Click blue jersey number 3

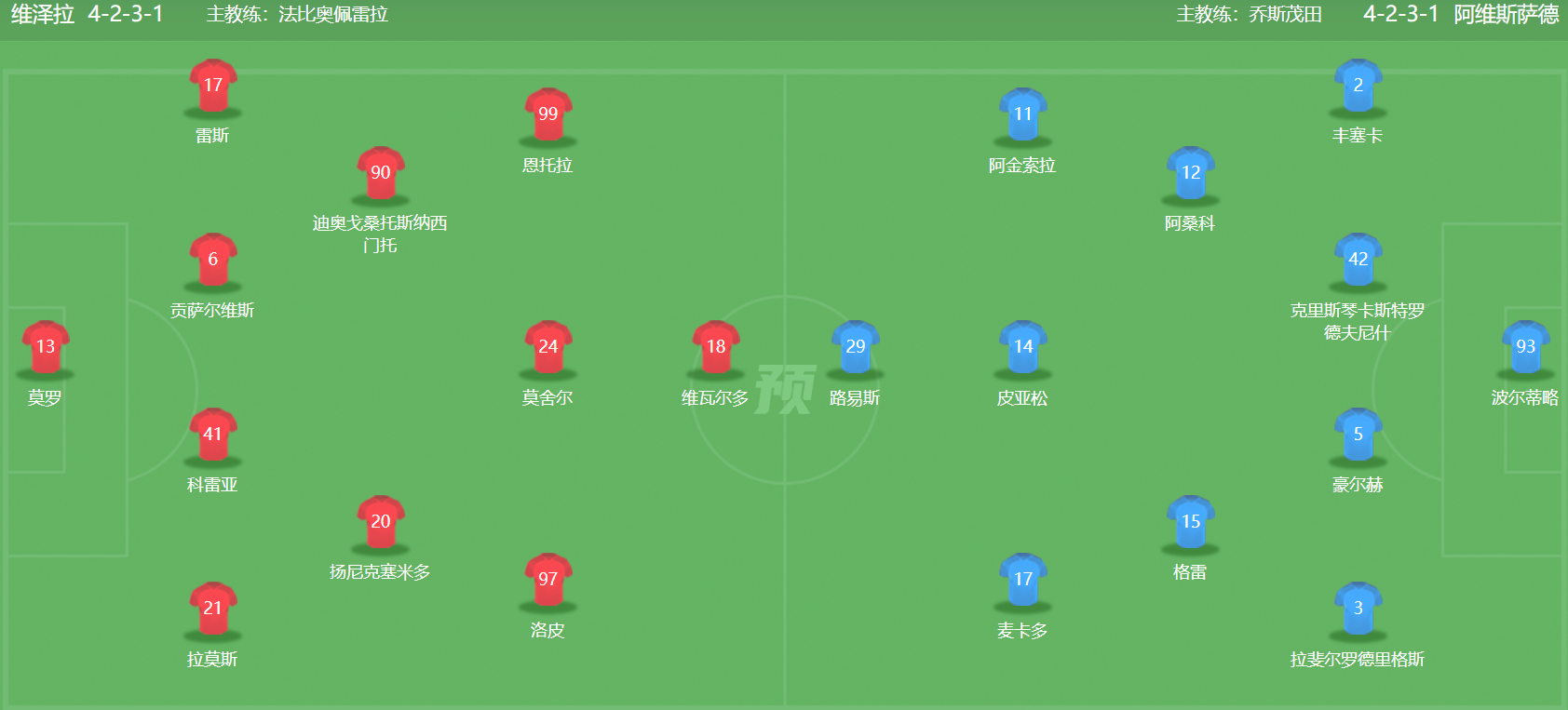click(1358, 609)
